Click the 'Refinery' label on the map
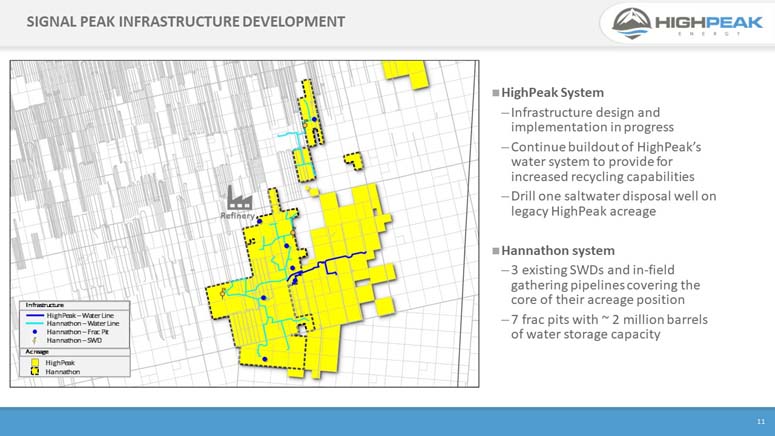The image size is (775, 436). pos(237,216)
